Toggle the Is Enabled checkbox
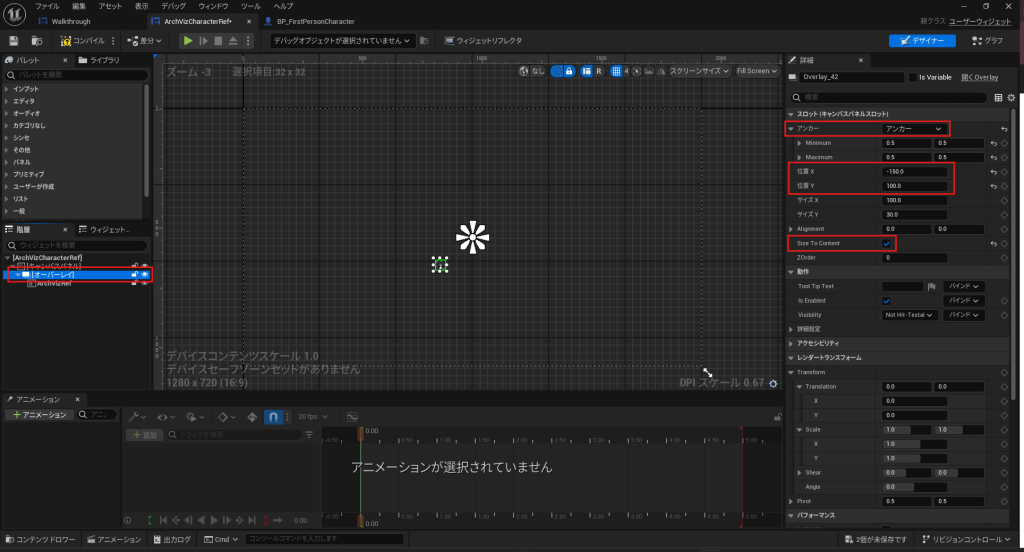1024x552 pixels. [x=886, y=300]
